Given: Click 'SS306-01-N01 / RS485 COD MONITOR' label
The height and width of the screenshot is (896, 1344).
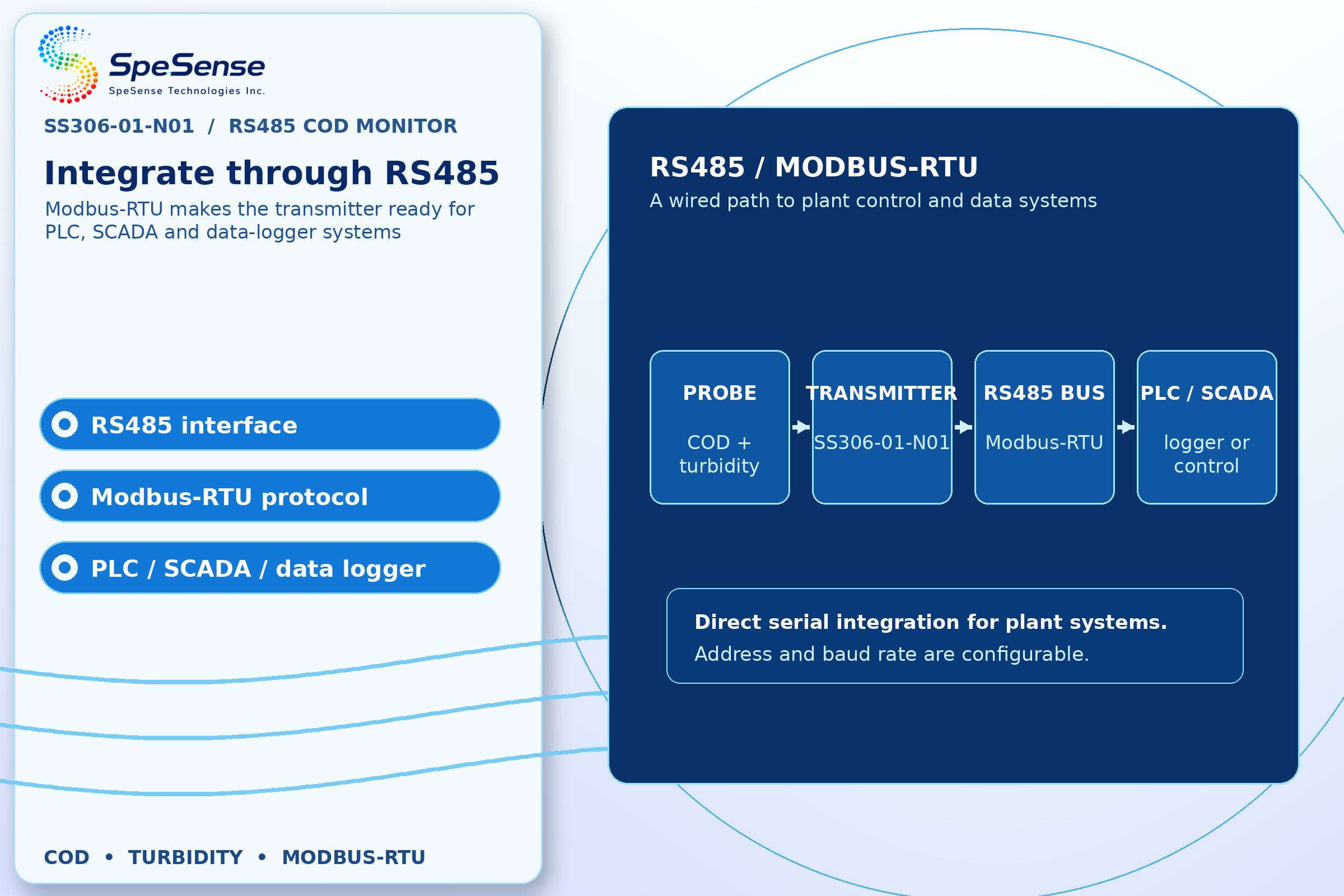Looking at the screenshot, I should [x=251, y=125].
